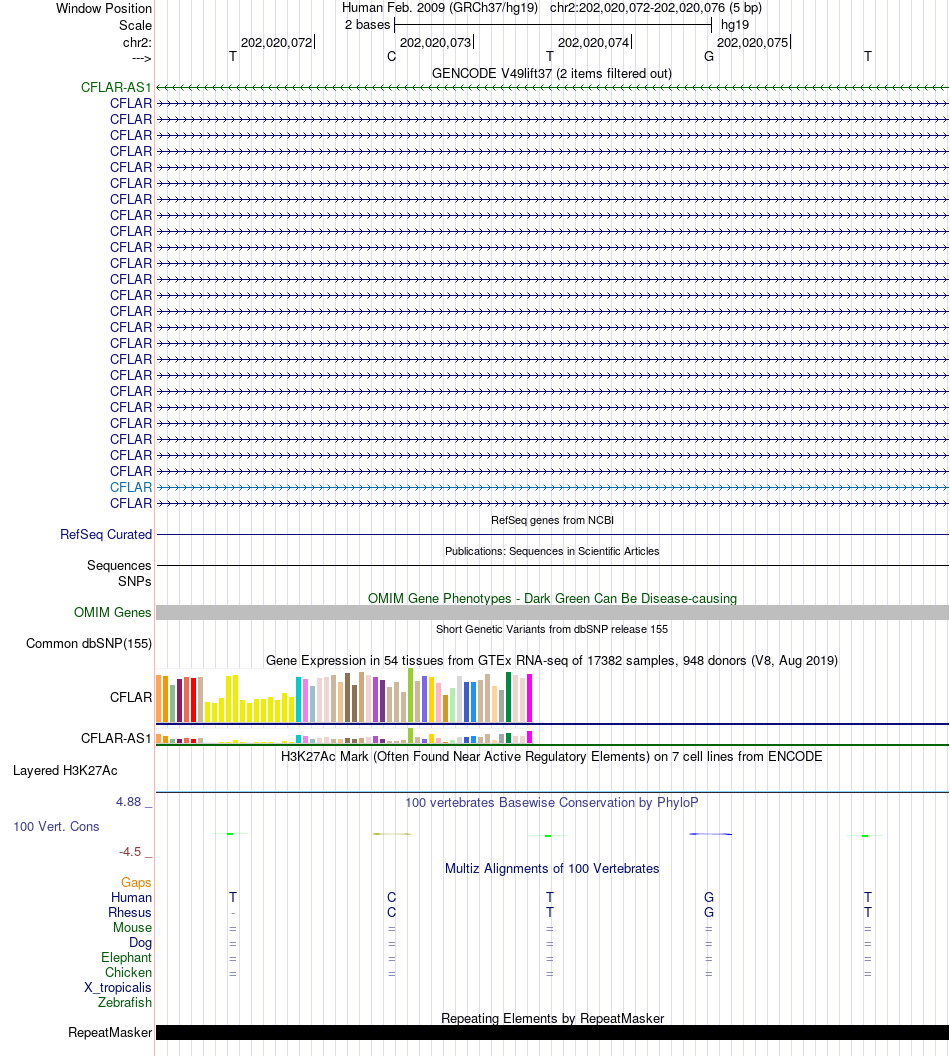
Task: Open the GTEx Gene Expression track title
Action: coord(552,660)
